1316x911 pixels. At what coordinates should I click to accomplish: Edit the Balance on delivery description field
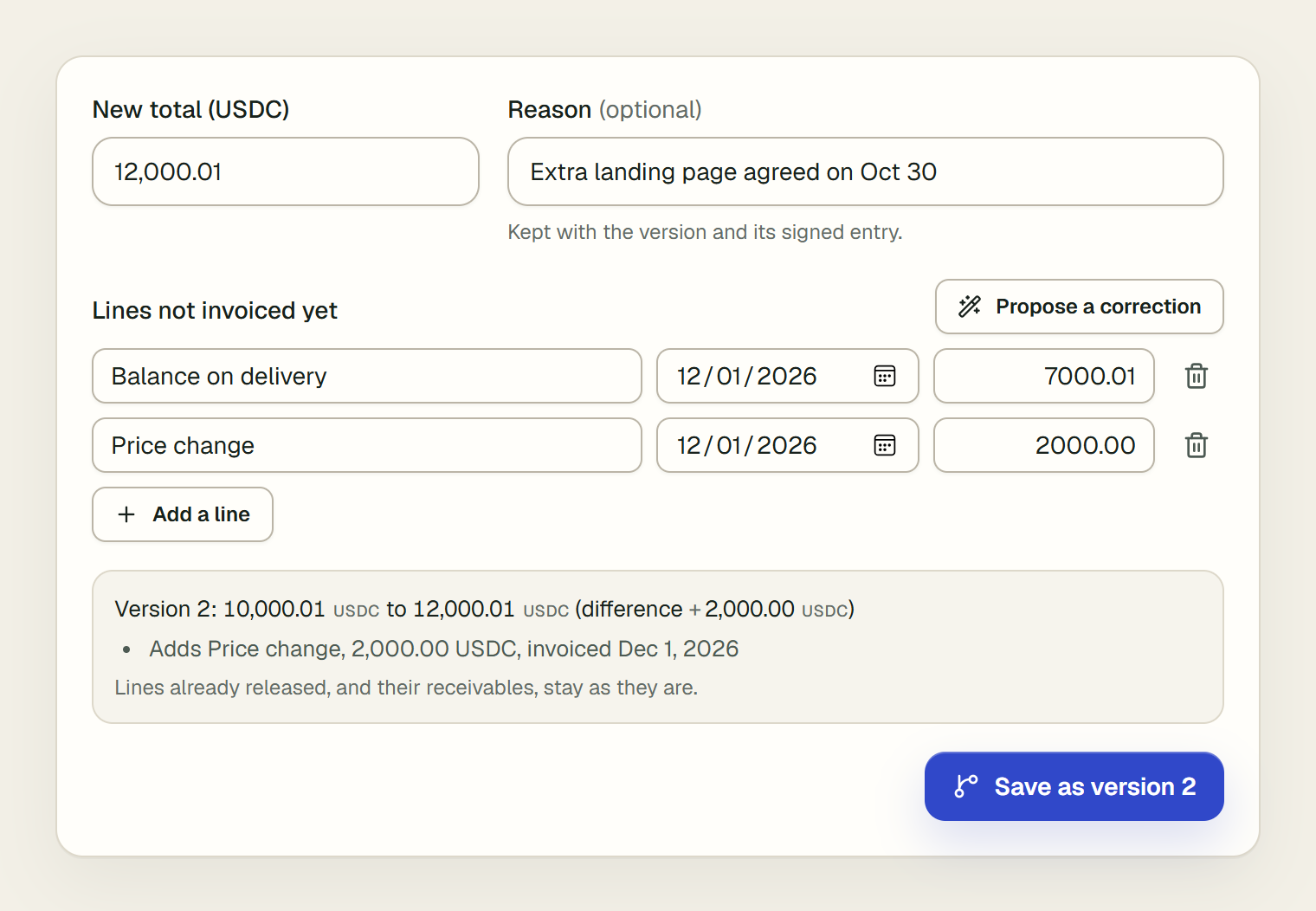(367, 376)
